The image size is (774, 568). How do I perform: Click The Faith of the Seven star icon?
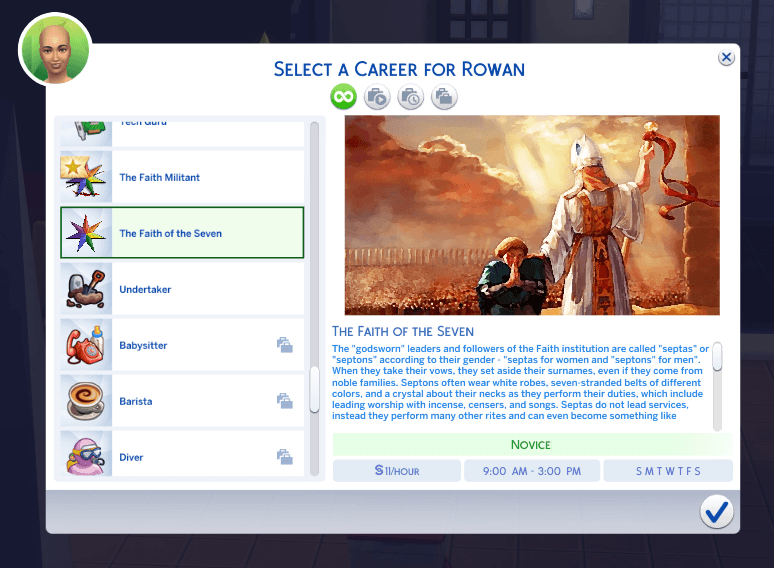pos(86,233)
